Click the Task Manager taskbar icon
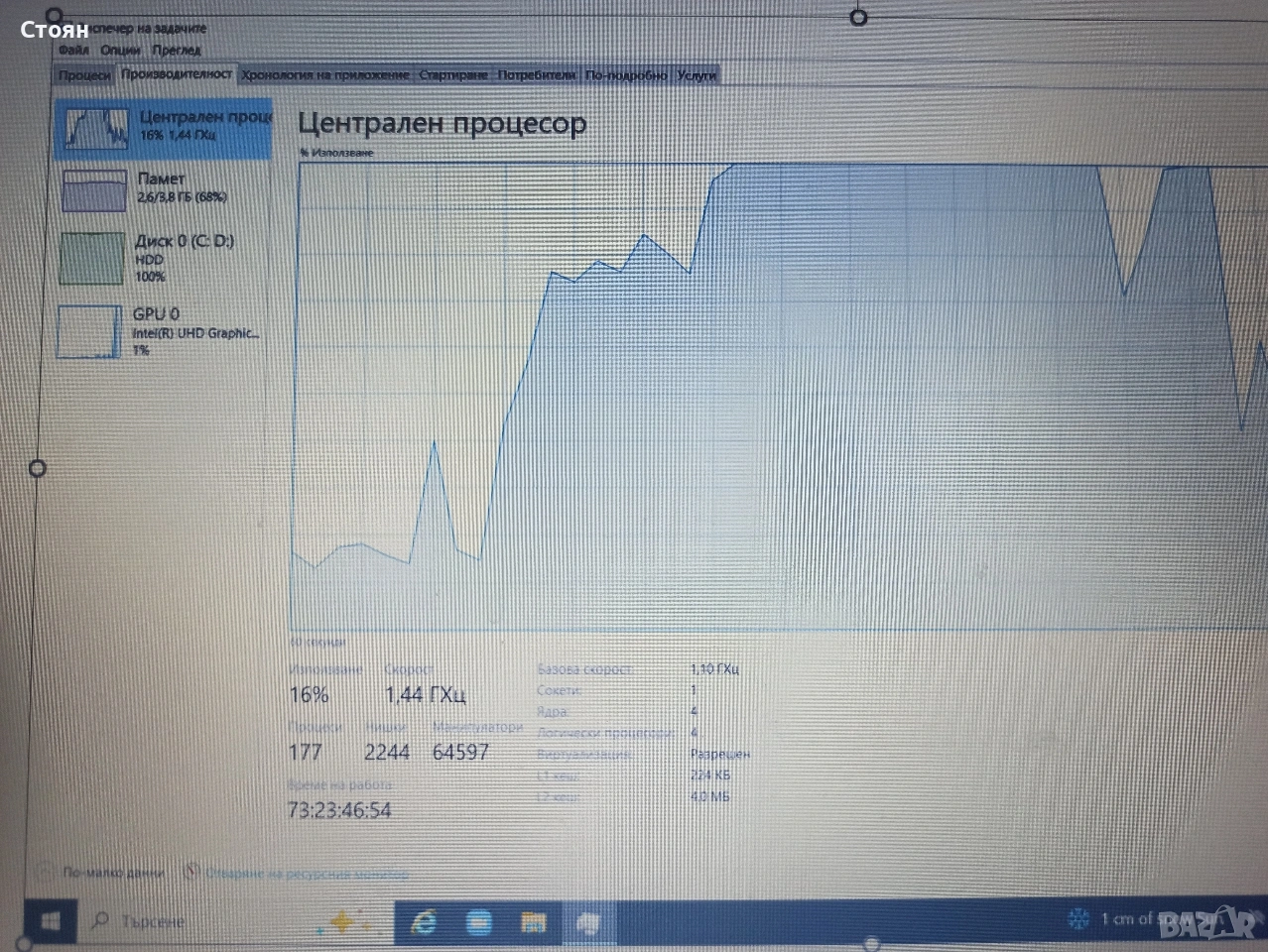1268x952 pixels. [x=588, y=923]
